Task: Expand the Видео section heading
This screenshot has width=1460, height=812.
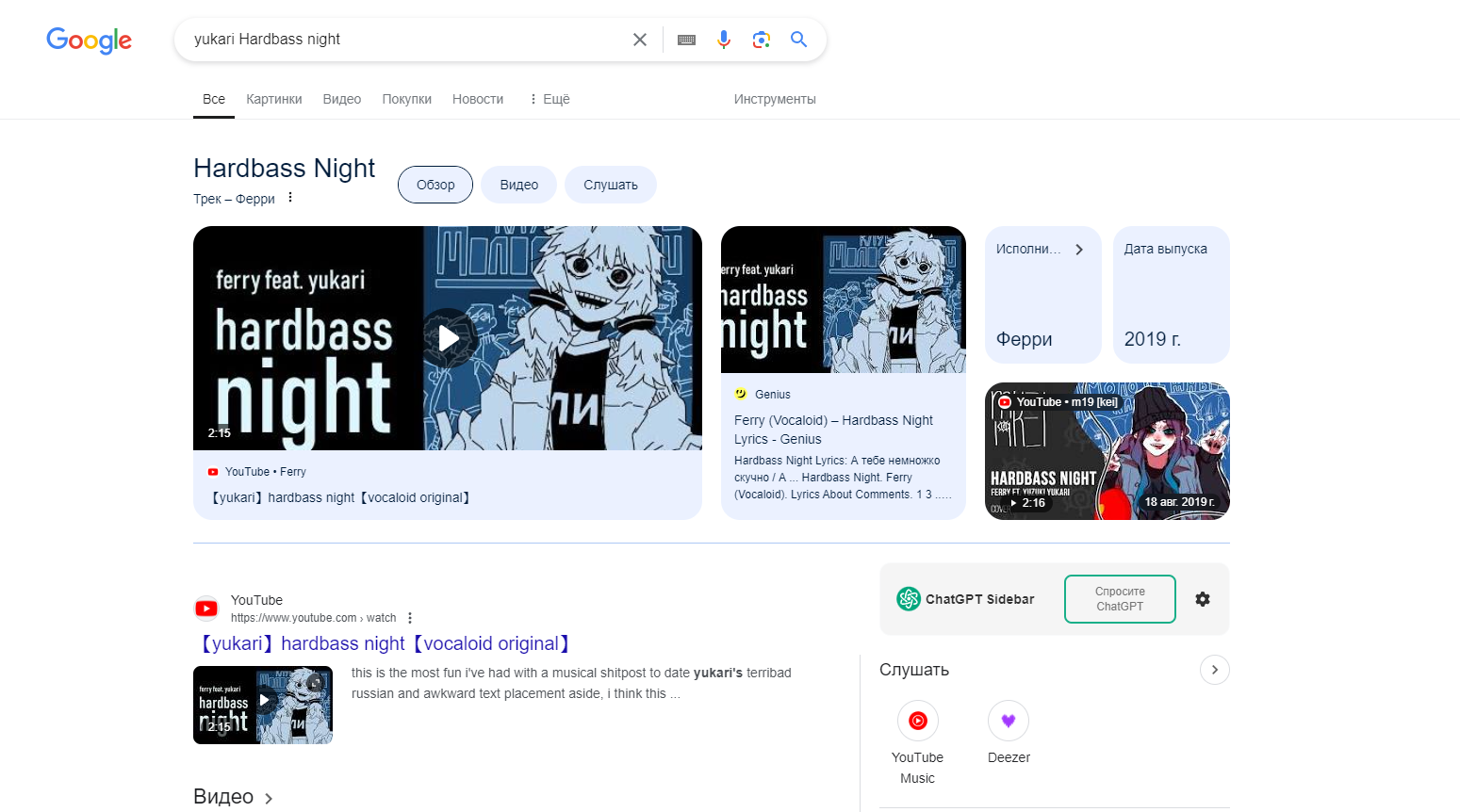Action: click(x=233, y=797)
